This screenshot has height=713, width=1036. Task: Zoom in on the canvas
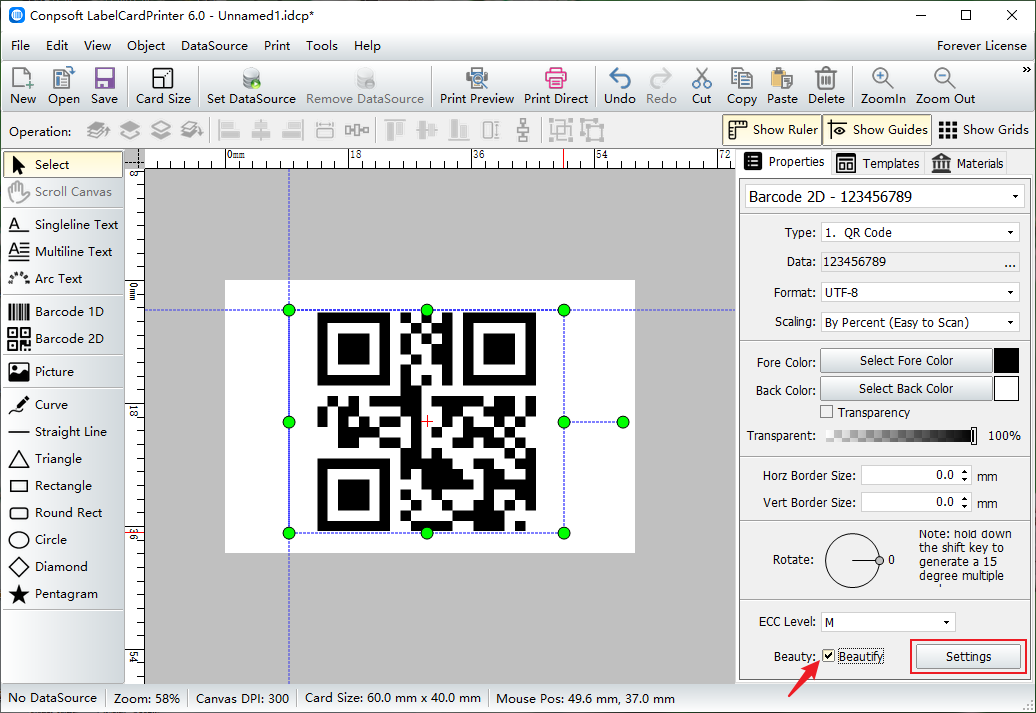[x=883, y=86]
